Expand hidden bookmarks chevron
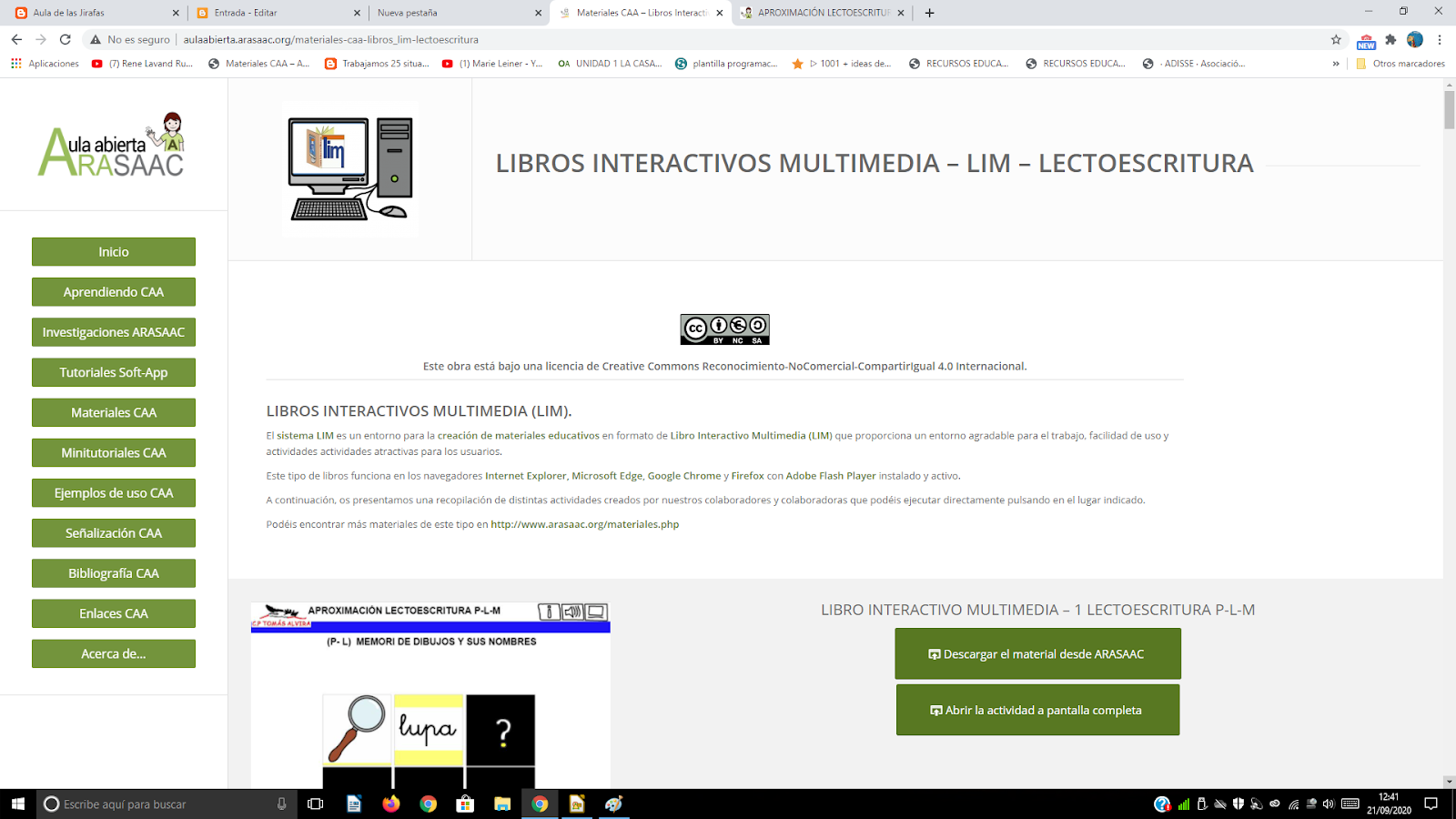1456x819 pixels. point(1336,64)
